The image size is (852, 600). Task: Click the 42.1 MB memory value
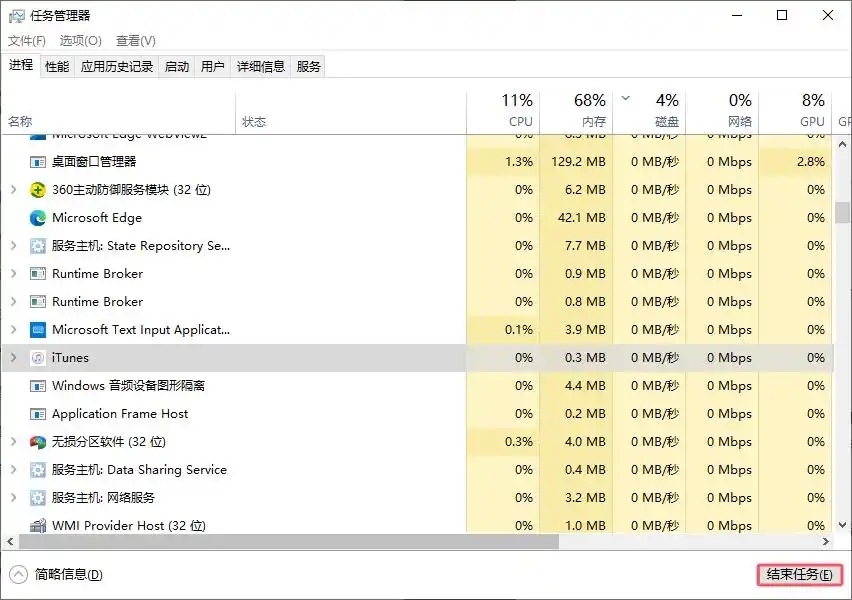click(x=581, y=218)
